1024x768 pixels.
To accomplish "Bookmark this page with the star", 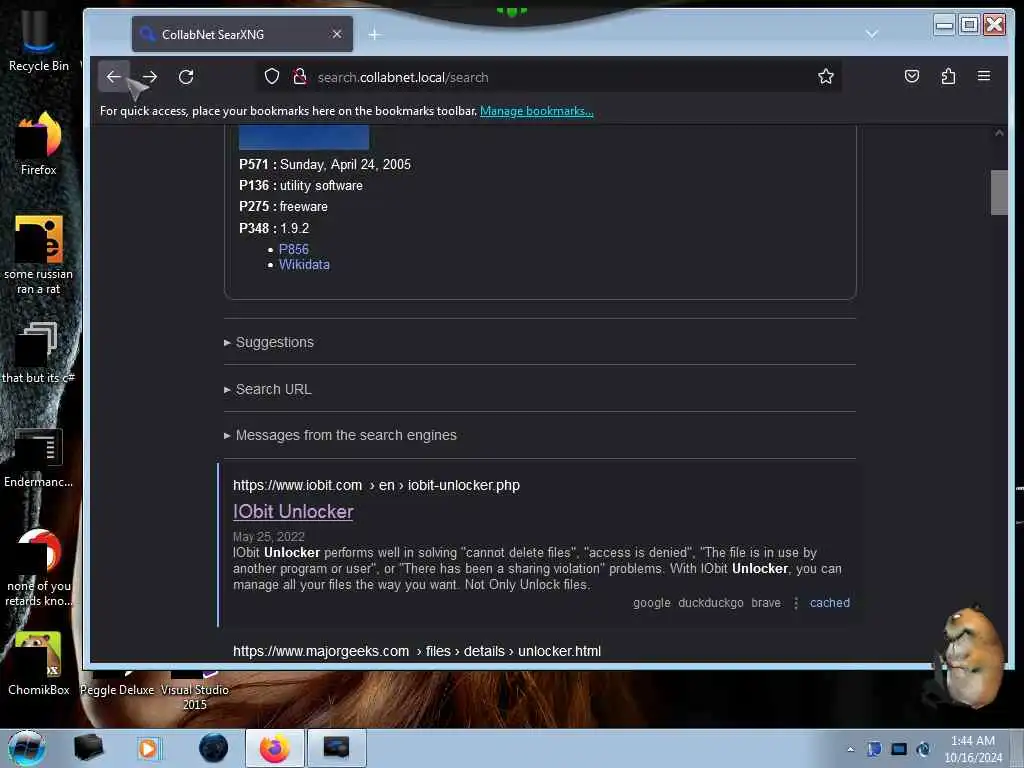I will click(x=825, y=77).
